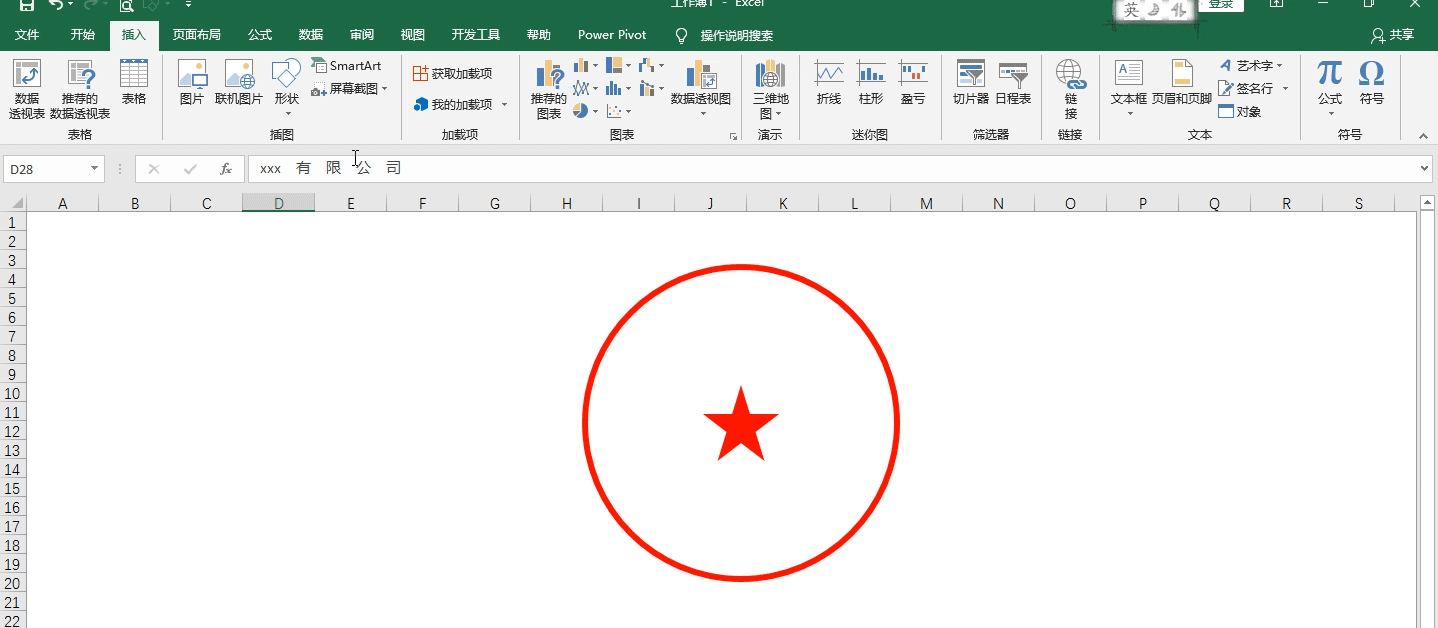Switch to Developer (开发工具) tab
This screenshot has width=1438, height=628.
(476, 35)
